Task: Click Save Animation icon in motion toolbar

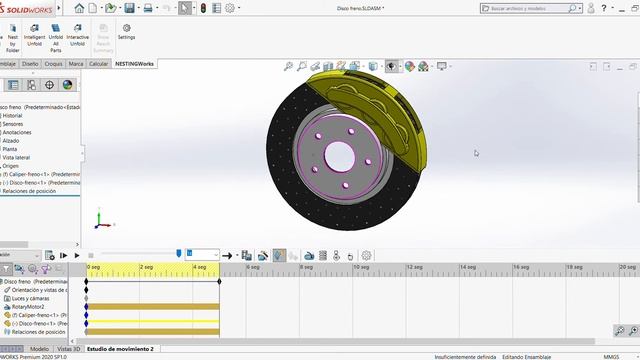Action: [x=247, y=256]
